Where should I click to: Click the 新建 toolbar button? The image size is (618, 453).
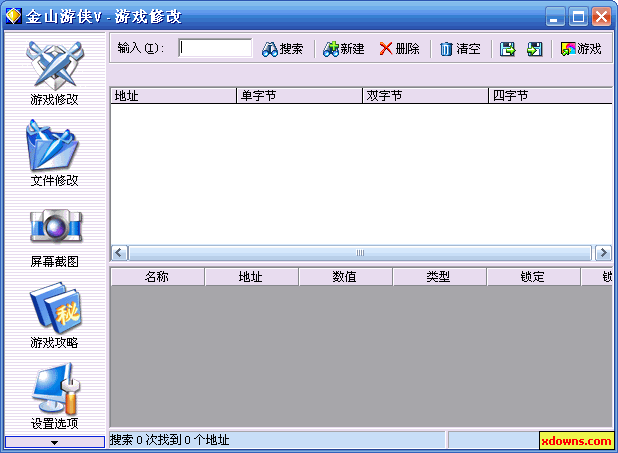[x=343, y=49]
